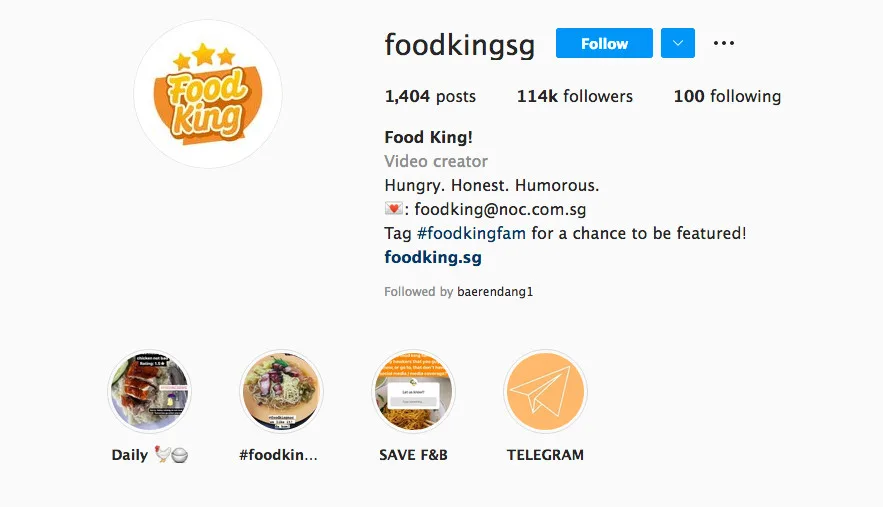Open the #foodkin… highlight story circle
This screenshot has width=883, height=507.
[281, 391]
